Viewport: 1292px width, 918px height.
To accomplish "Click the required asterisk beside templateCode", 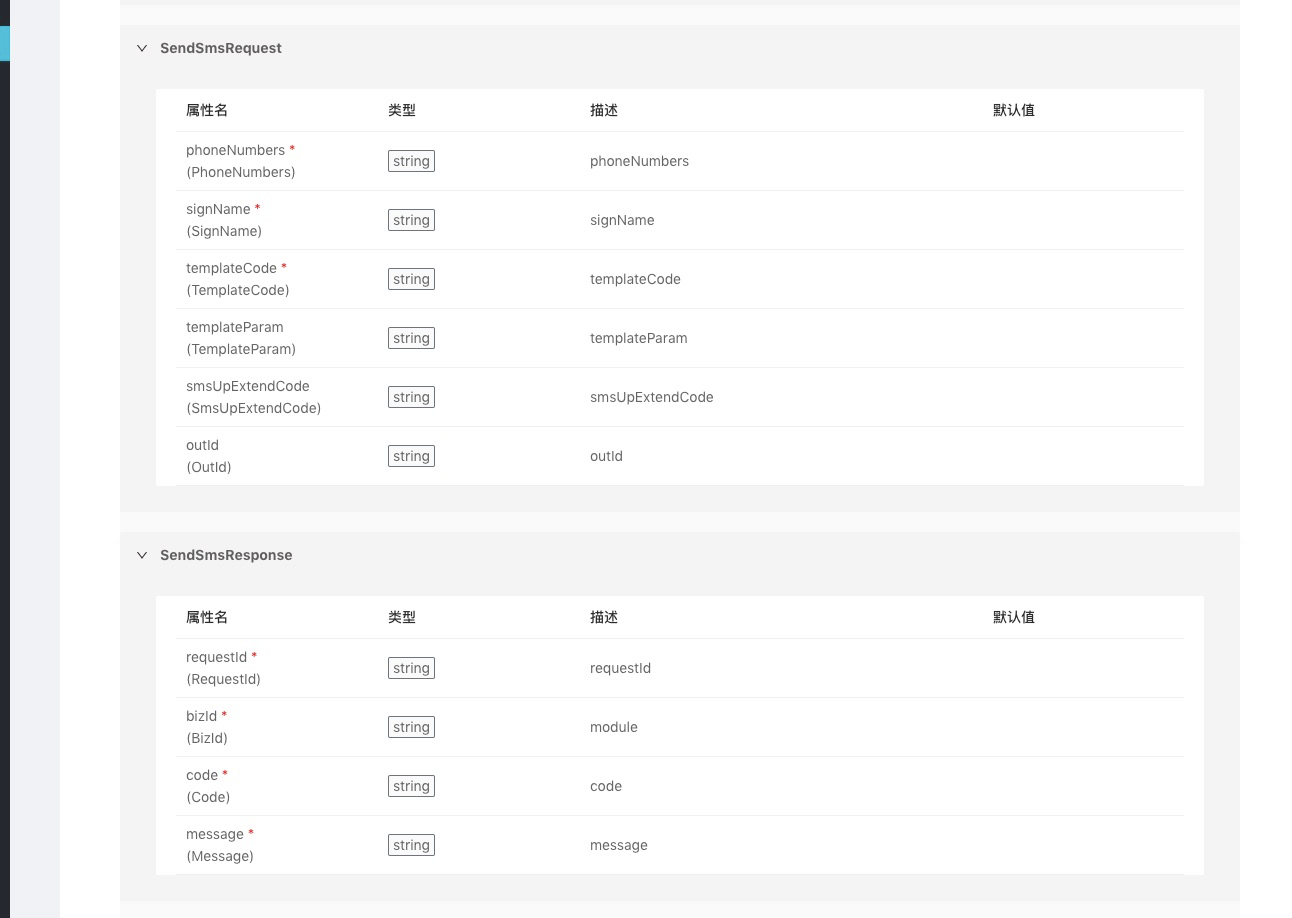I will (x=283, y=266).
